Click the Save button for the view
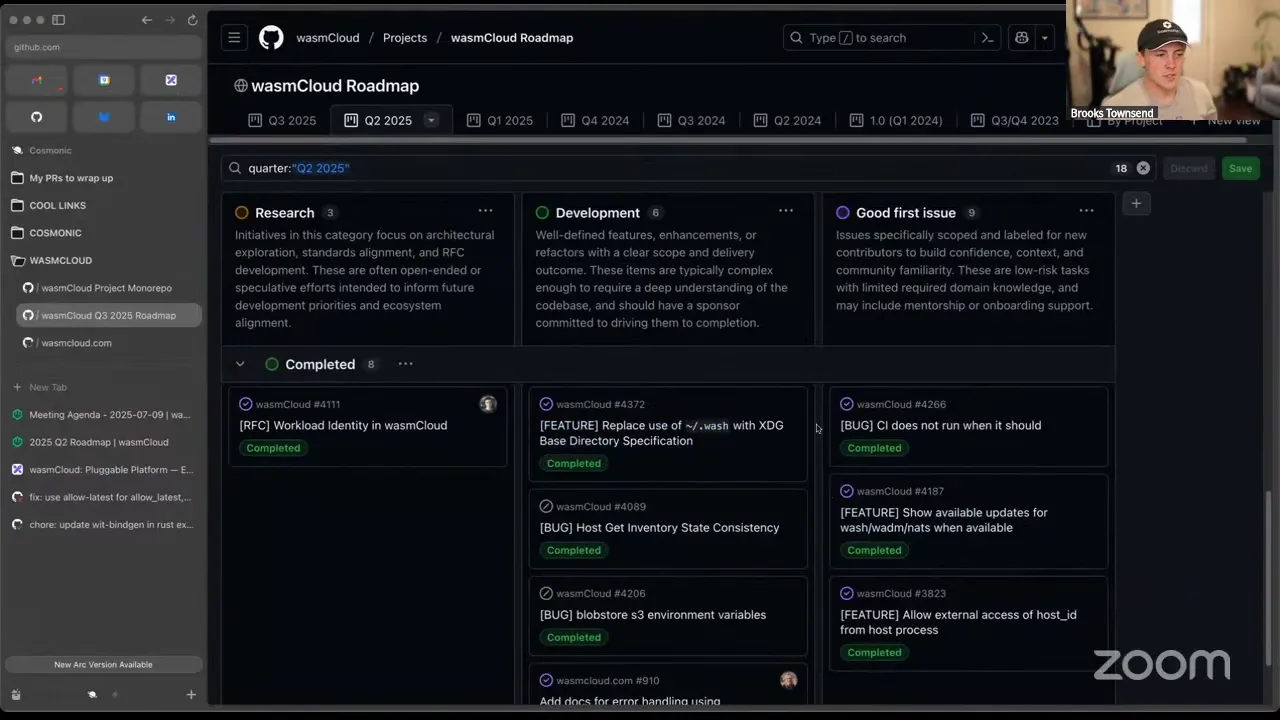The height and width of the screenshot is (720, 1280). click(1240, 168)
